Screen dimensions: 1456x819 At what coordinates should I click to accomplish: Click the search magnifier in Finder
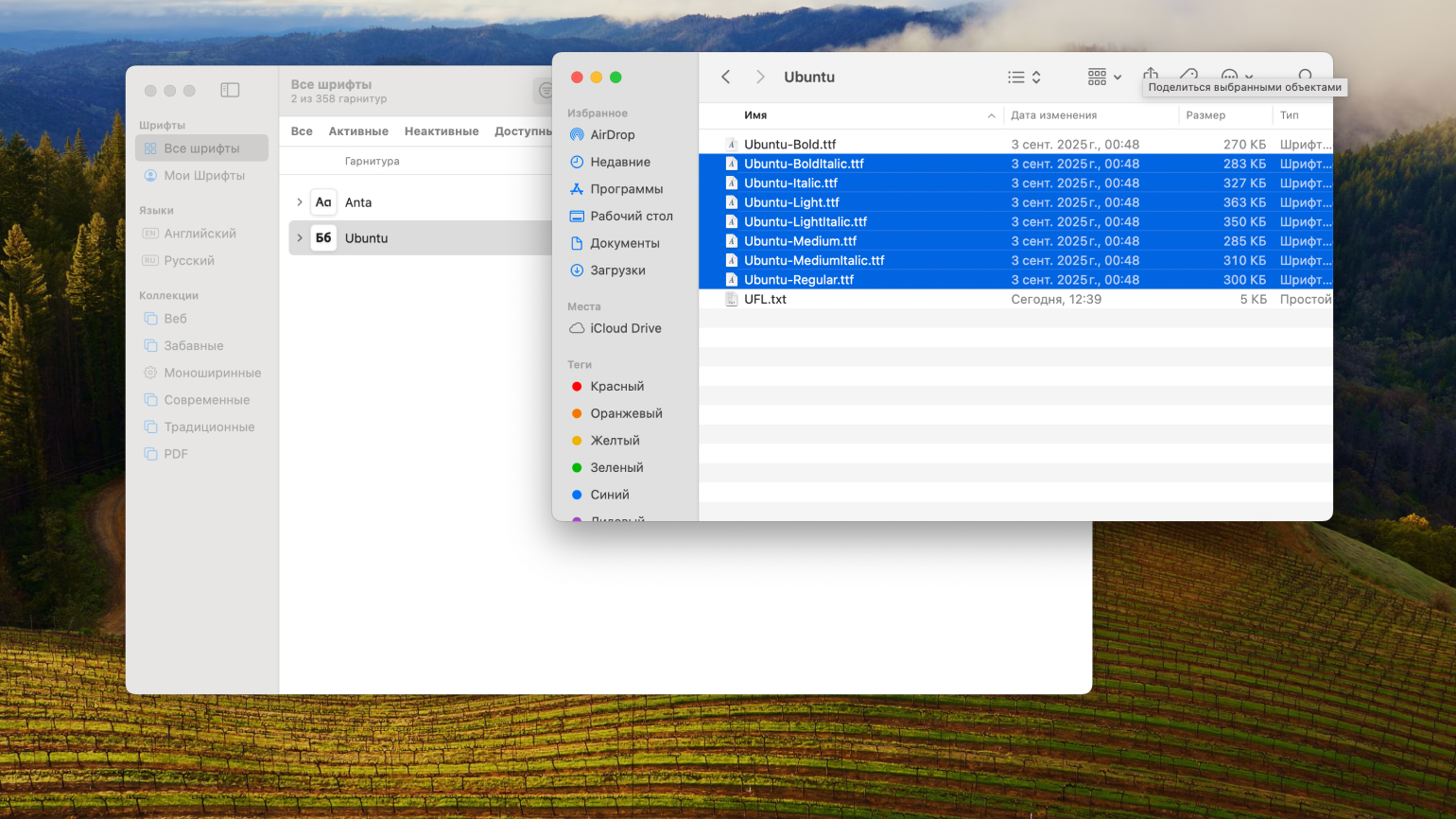pyautogui.click(x=1305, y=76)
